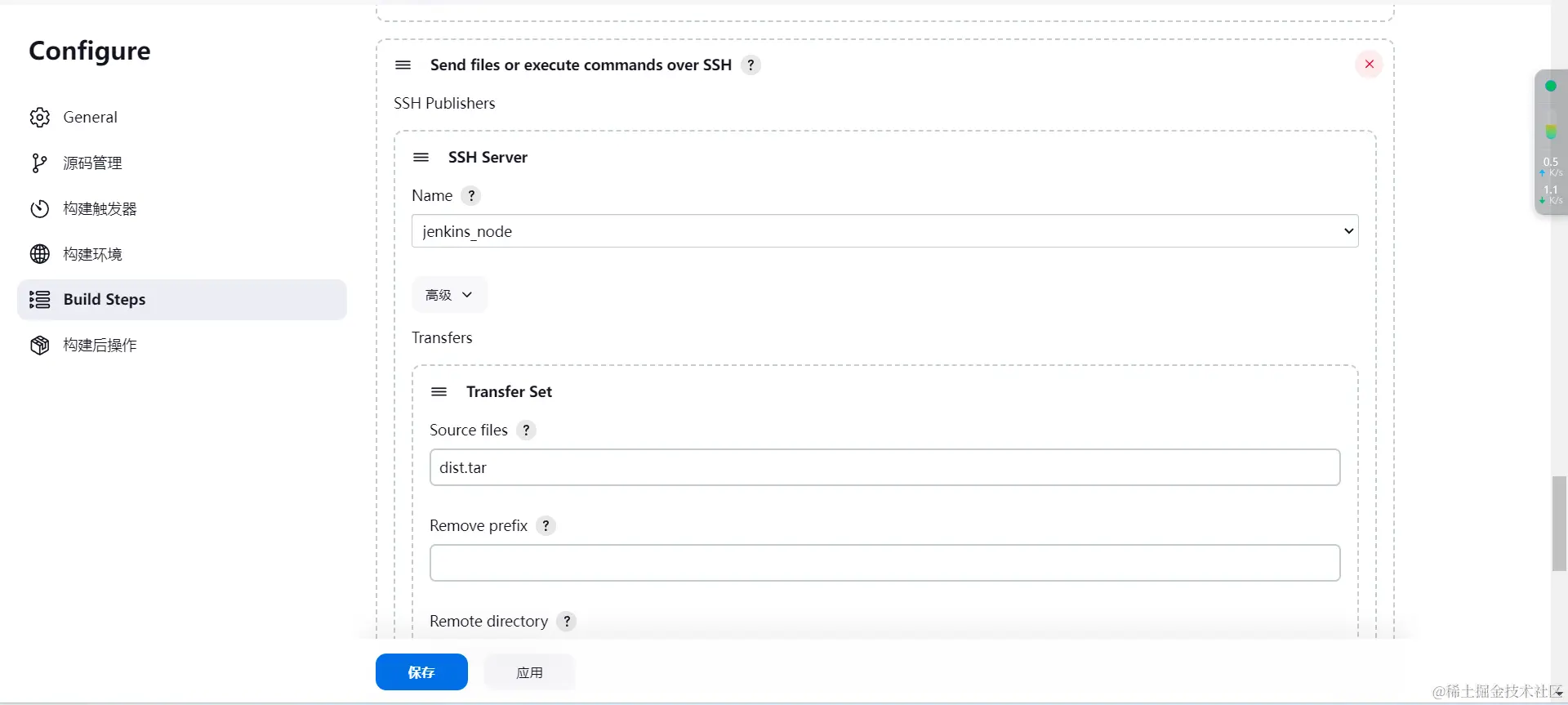Expand the 高级 advanced options
The width and height of the screenshot is (1568, 705).
[449, 295]
